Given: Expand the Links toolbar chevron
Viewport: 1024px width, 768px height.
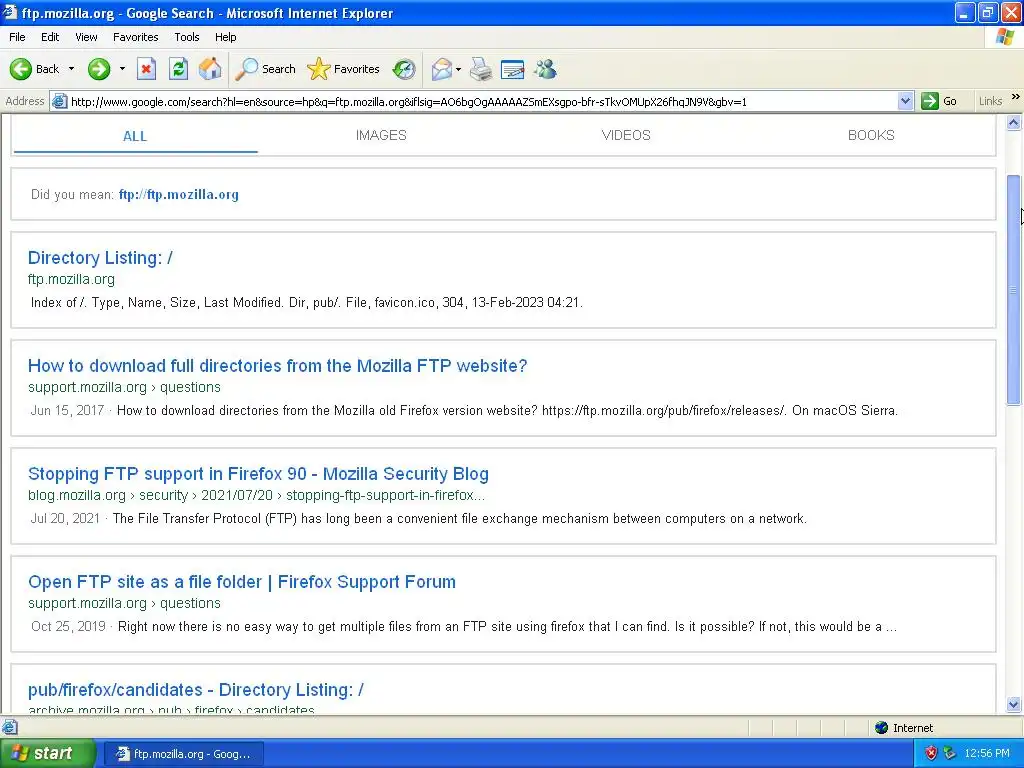Looking at the screenshot, I should pos(1016,97).
